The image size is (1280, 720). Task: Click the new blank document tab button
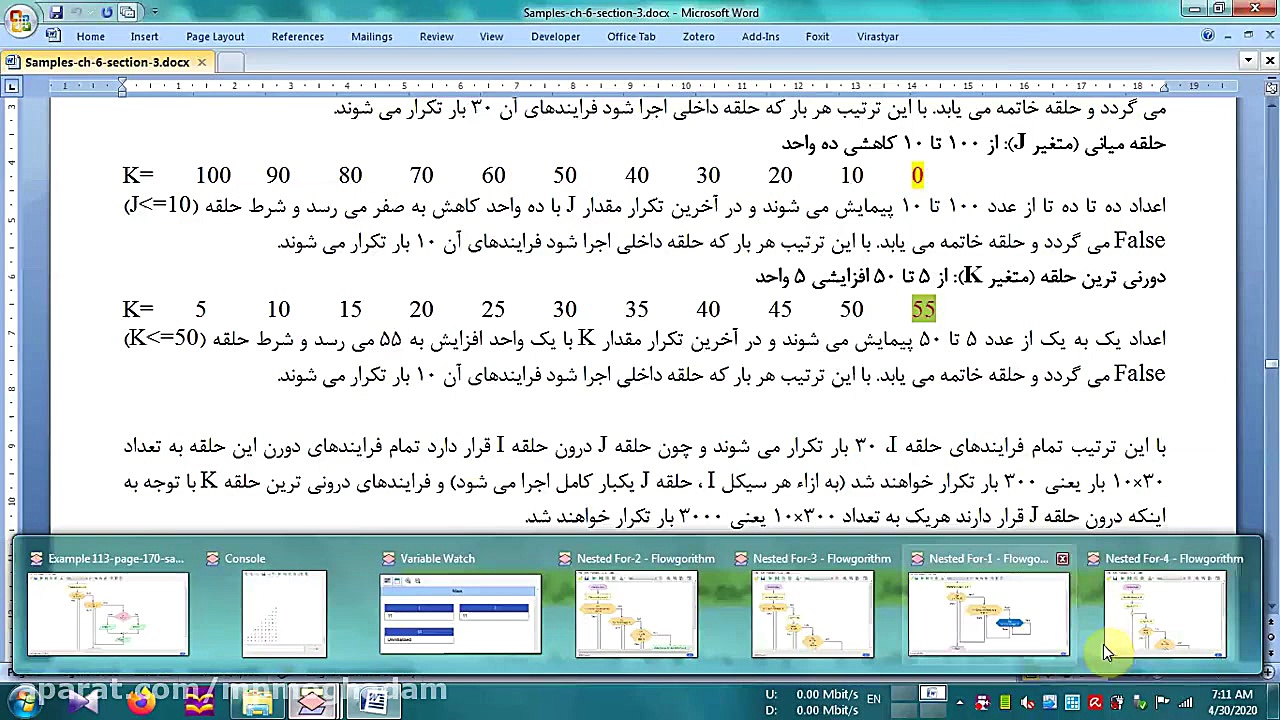pyautogui.click(x=230, y=62)
